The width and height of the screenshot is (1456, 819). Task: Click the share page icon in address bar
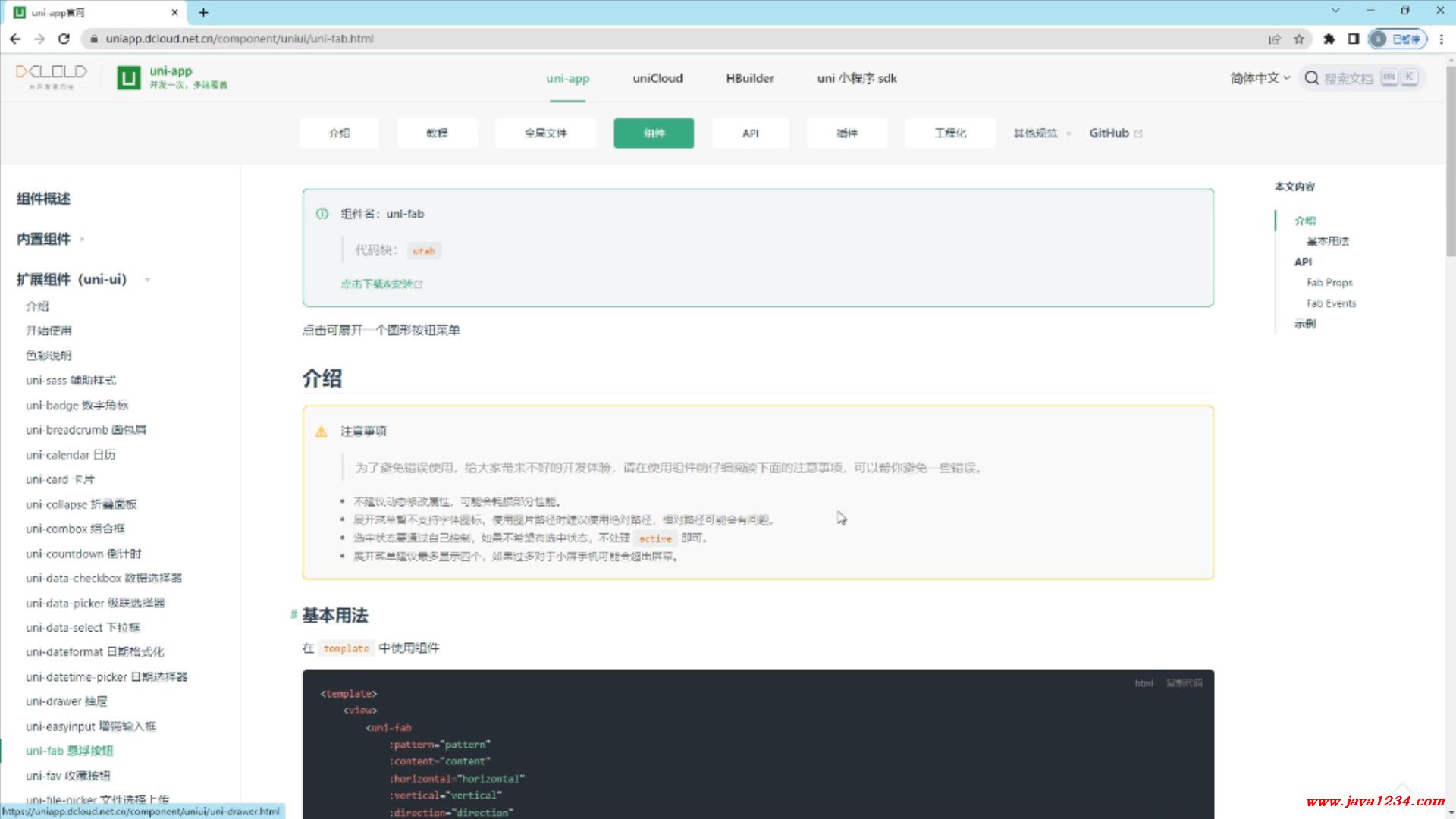point(1274,39)
